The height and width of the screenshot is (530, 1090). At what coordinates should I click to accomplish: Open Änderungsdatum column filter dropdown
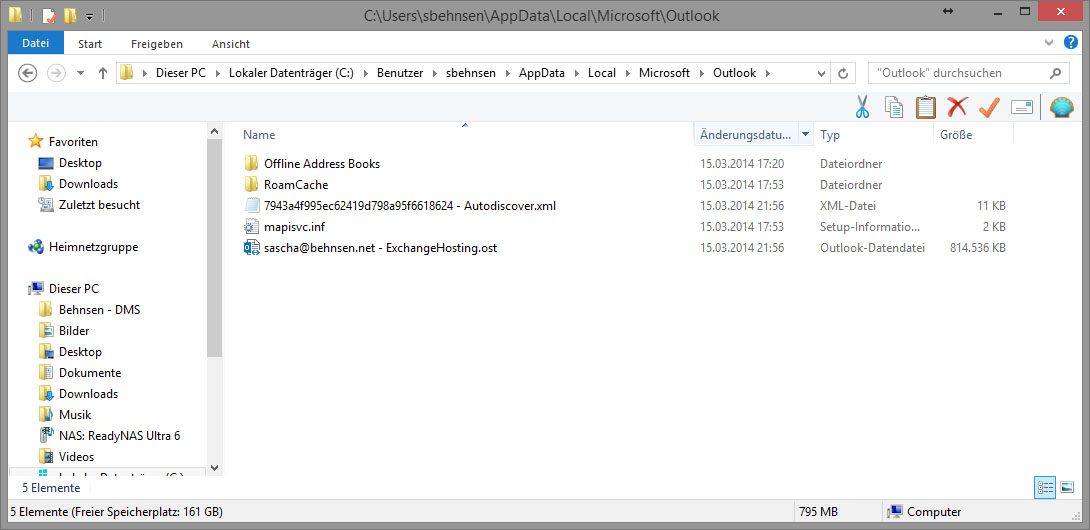pos(805,134)
